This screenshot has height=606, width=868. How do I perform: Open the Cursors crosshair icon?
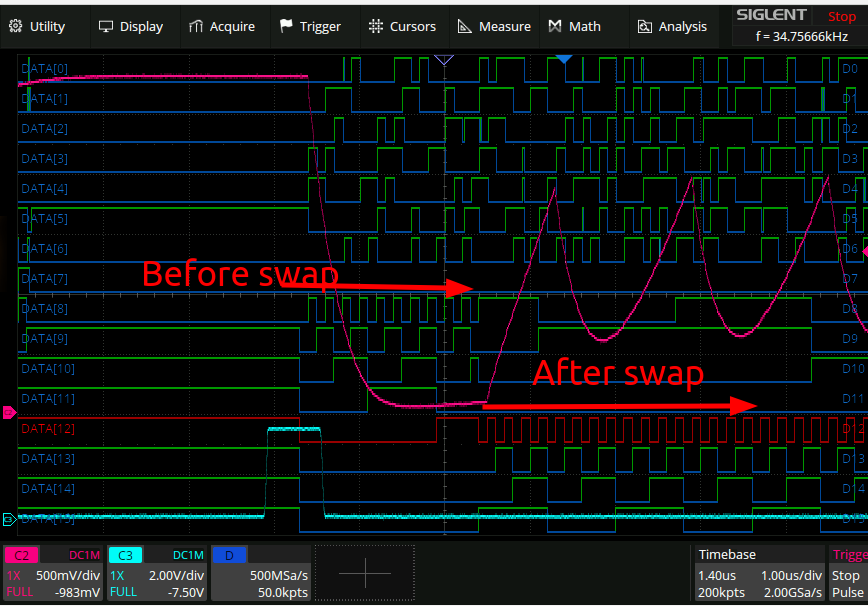click(376, 27)
